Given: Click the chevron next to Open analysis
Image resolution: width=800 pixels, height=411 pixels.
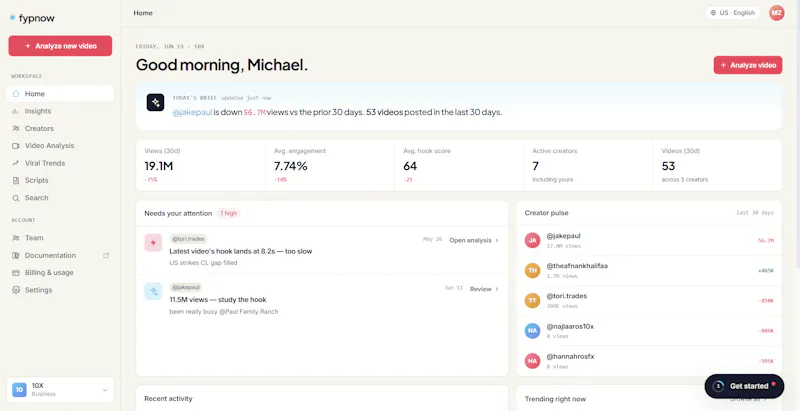Looking at the screenshot, I should (x=497, y=240).
